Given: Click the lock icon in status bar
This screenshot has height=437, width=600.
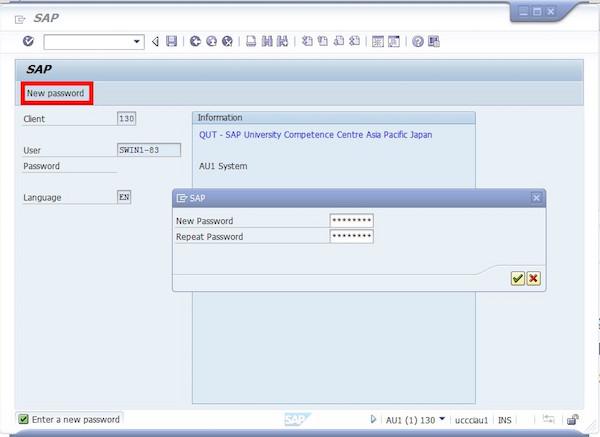Looking at the screenshot, I should [x=572, y=419].
